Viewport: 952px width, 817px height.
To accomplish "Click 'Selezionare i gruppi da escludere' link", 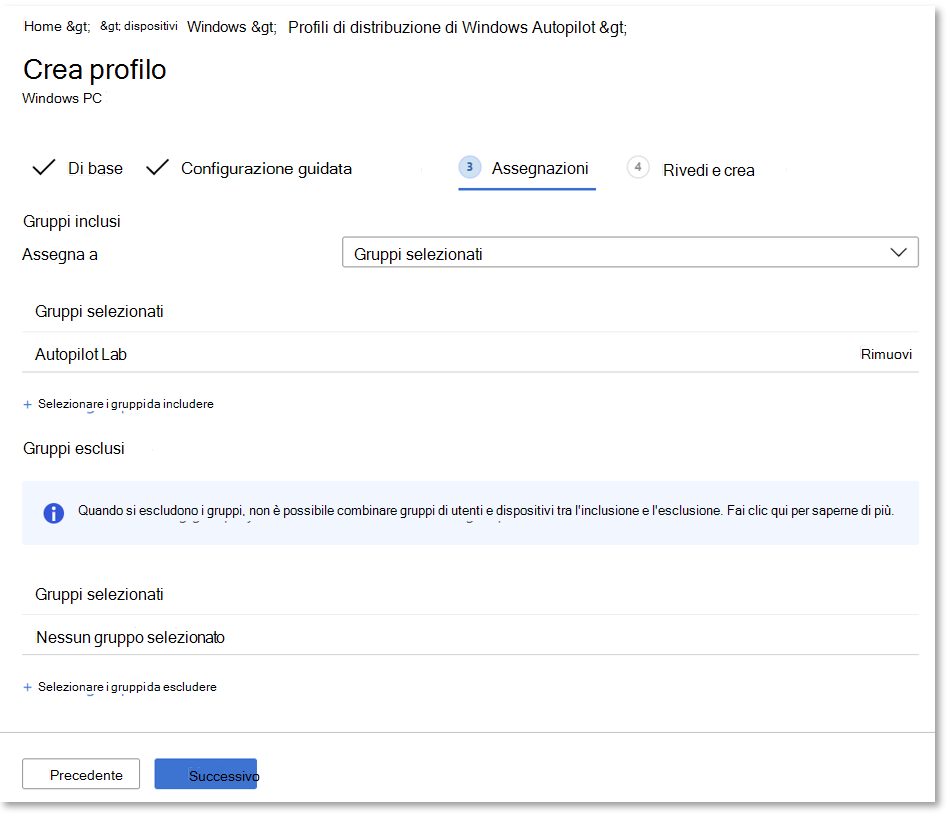I will [x=127, y=687].
